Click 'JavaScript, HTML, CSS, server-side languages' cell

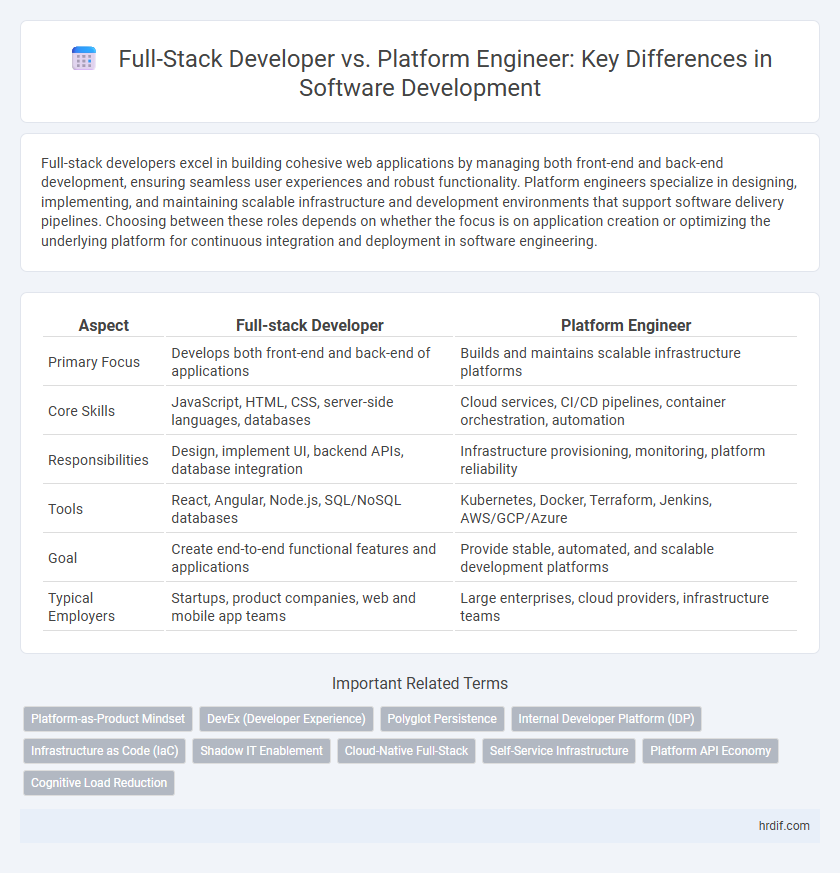click(x=310, y=411)
